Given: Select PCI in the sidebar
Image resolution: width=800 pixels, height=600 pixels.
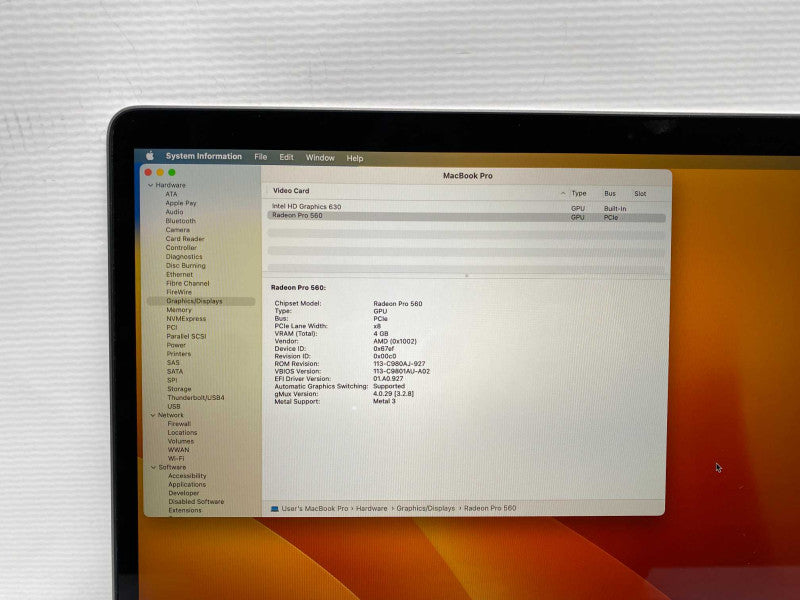Looking at the screenshot, I should click(x=172, y=328).
